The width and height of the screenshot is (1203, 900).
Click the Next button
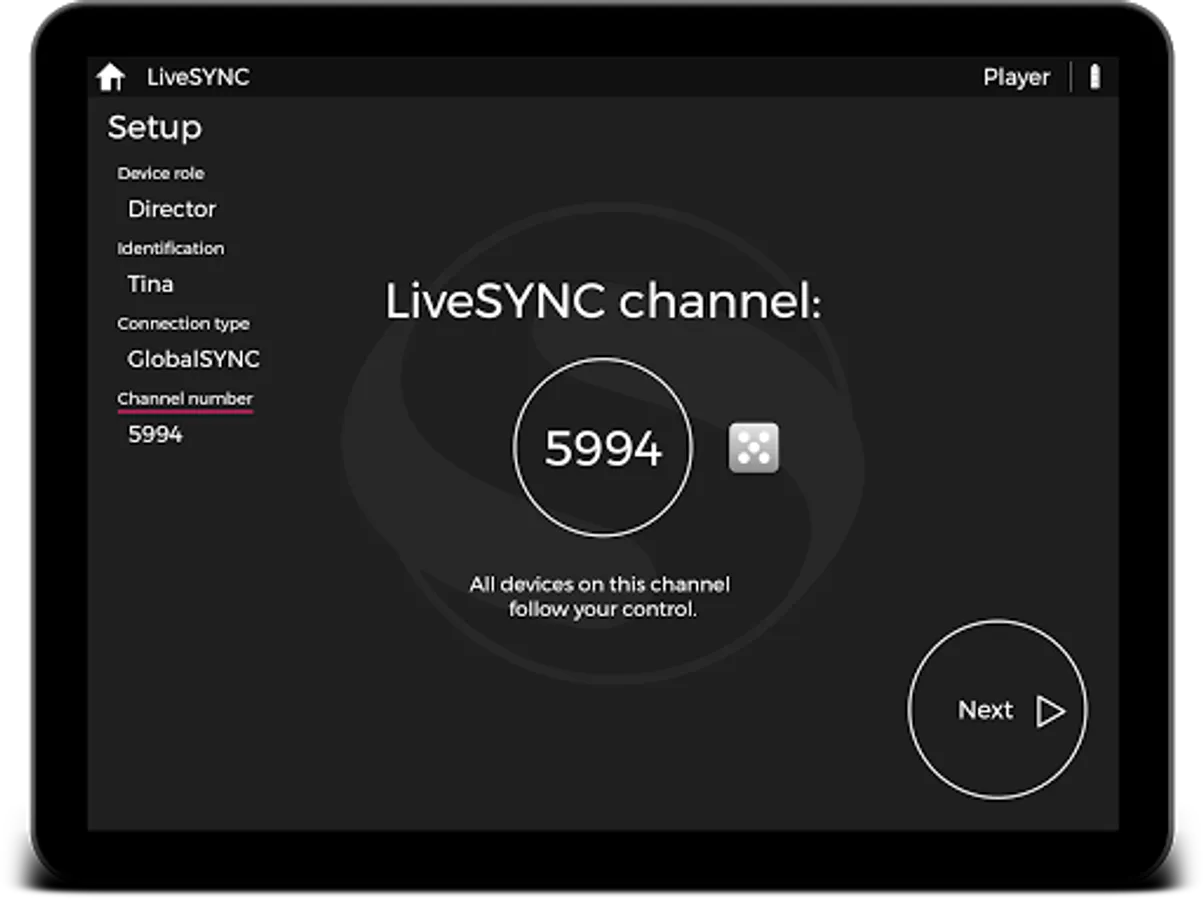point(997,710)
